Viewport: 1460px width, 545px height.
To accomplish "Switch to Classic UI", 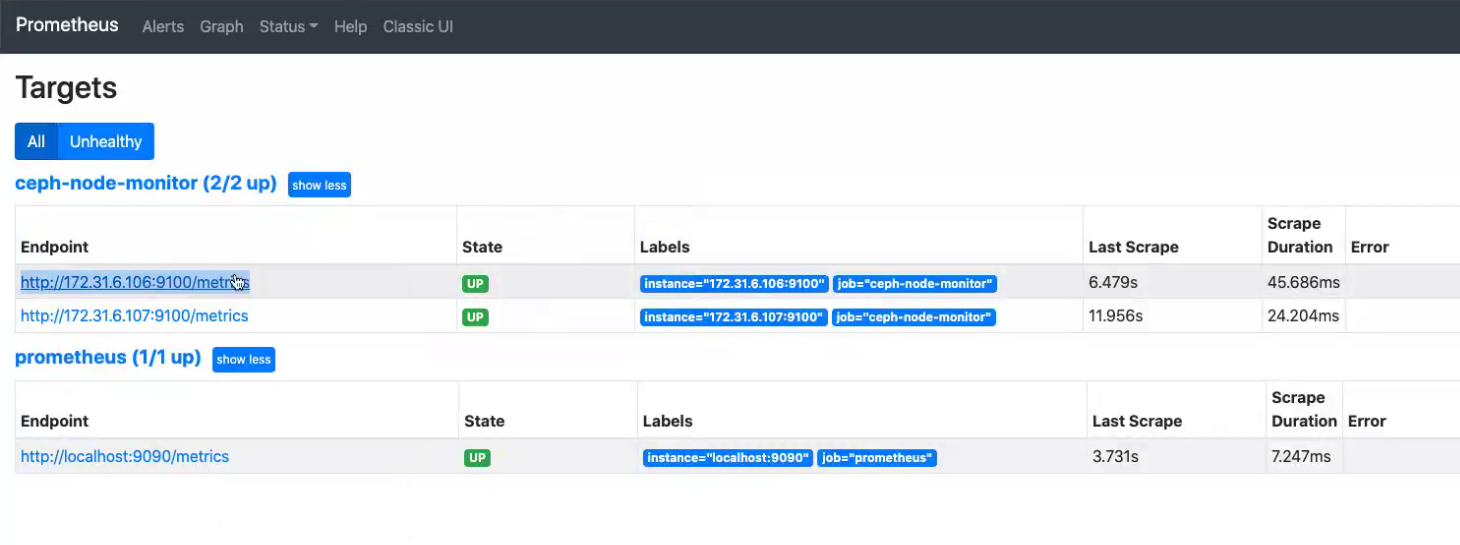I will tap(418, 26).
